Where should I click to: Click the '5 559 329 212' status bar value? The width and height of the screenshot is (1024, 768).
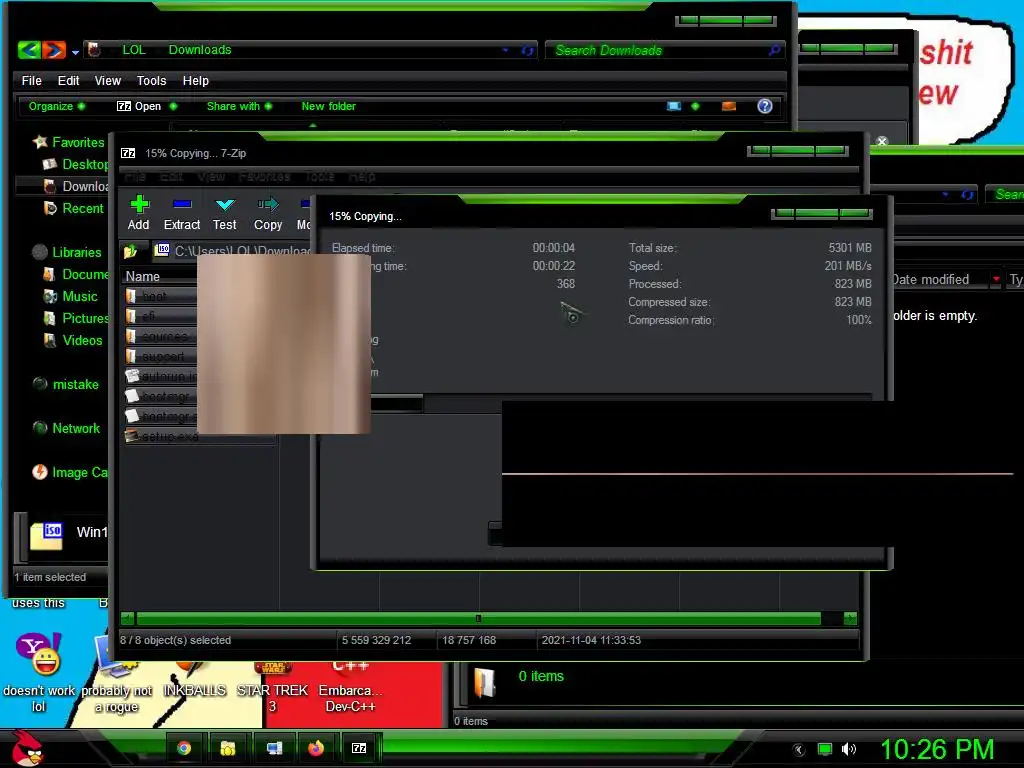tap(377, 640)
